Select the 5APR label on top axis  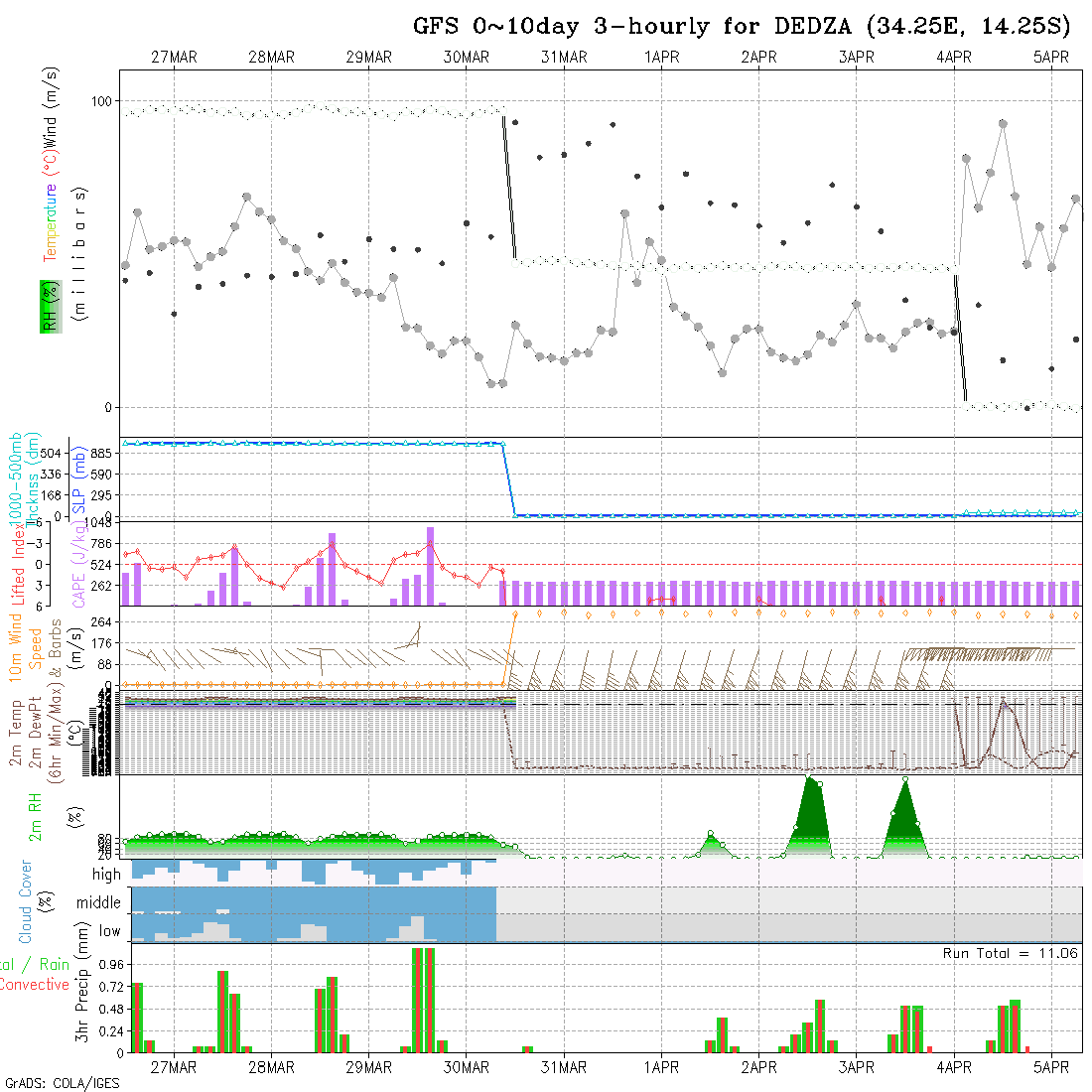[x=1050, y=58]
